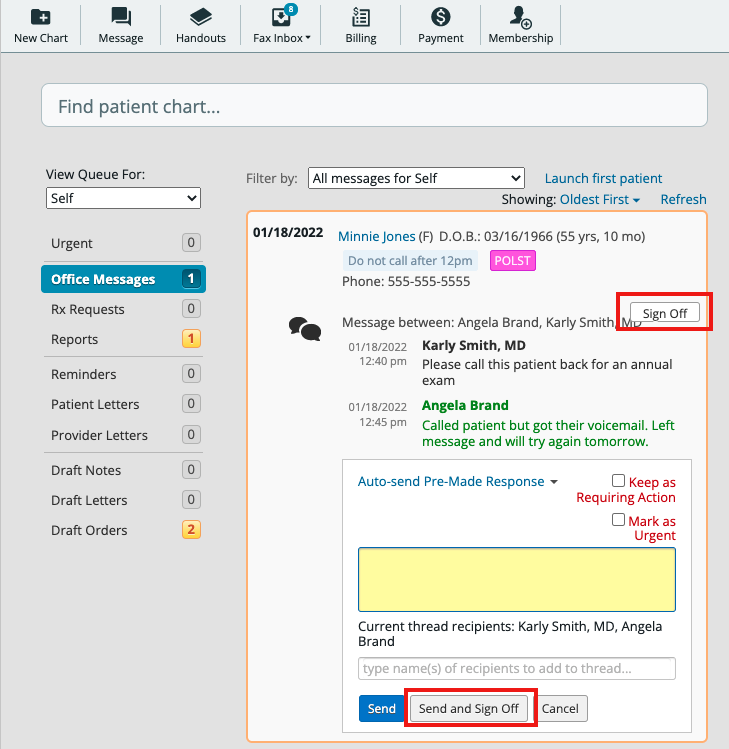729x749 pixels.
Task: Toggle Mark as Urgent checkbox
Action: click(618, 520)
